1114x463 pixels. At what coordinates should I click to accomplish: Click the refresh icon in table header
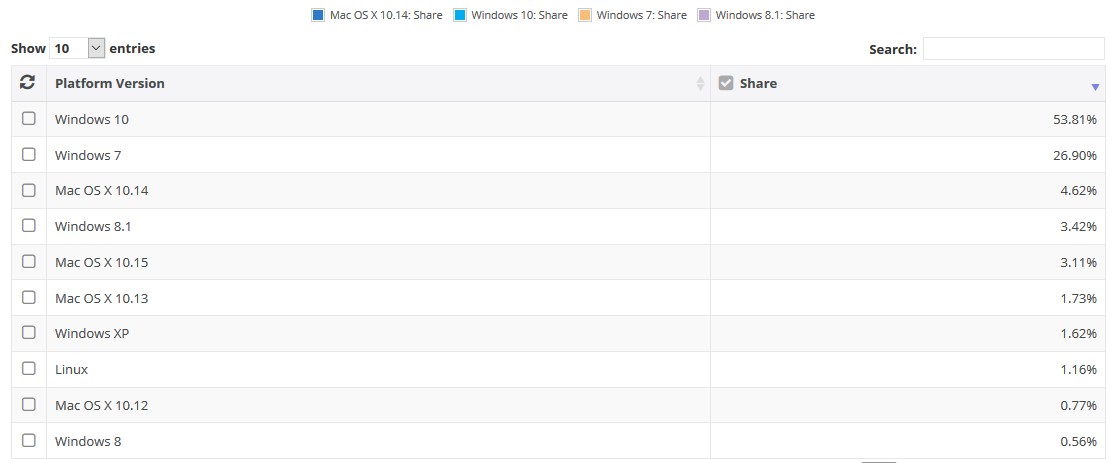click(28, 84)
